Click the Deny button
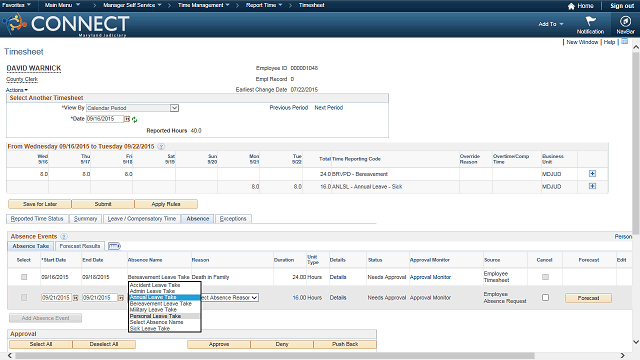Screen dimensions: 640x360 pos(282,344)
